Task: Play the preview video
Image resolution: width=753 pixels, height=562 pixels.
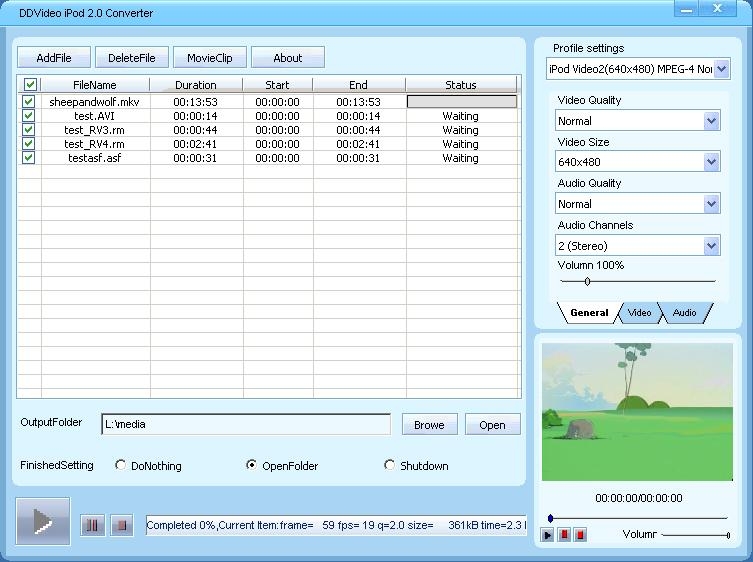Action: tap(547, 534)
